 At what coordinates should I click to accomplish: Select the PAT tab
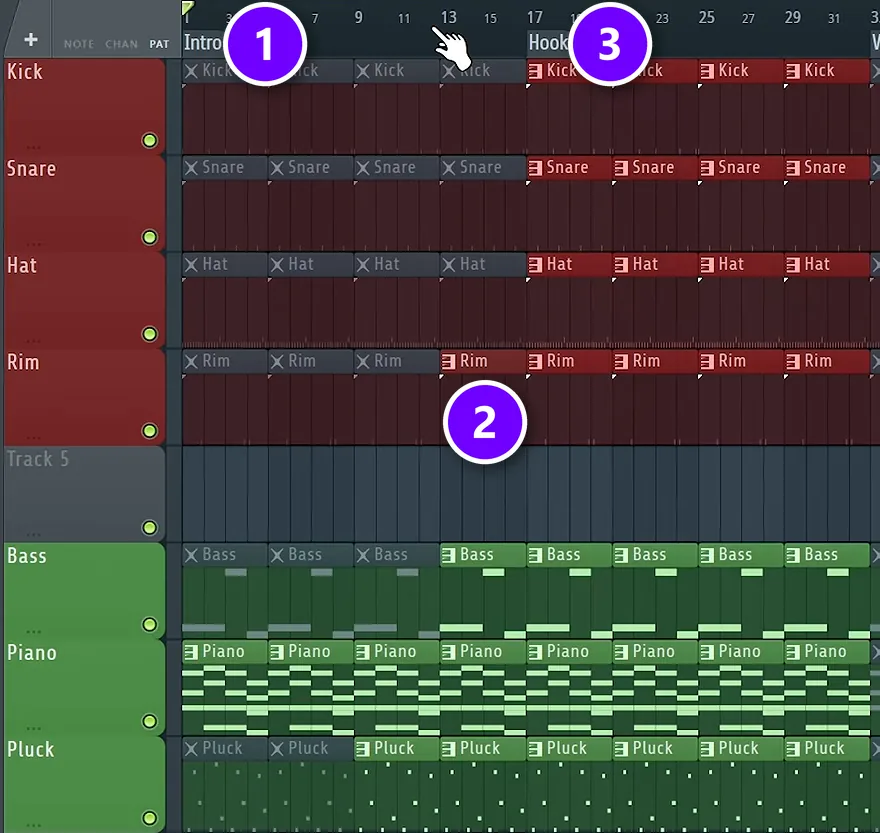point(159,44)
